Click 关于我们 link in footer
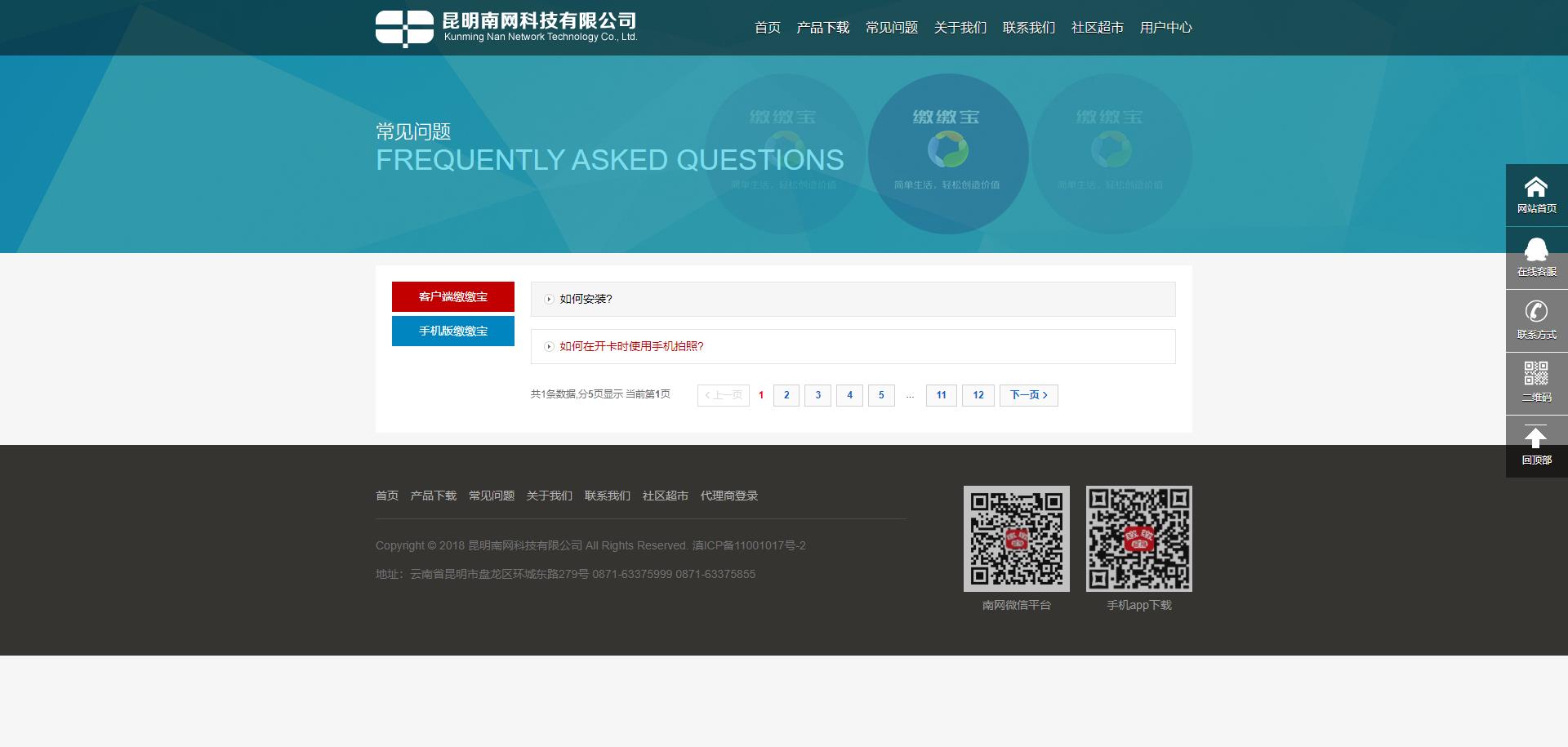Image resolution: width=1568 pixels, height=747 pixels. tap(549, 496)
